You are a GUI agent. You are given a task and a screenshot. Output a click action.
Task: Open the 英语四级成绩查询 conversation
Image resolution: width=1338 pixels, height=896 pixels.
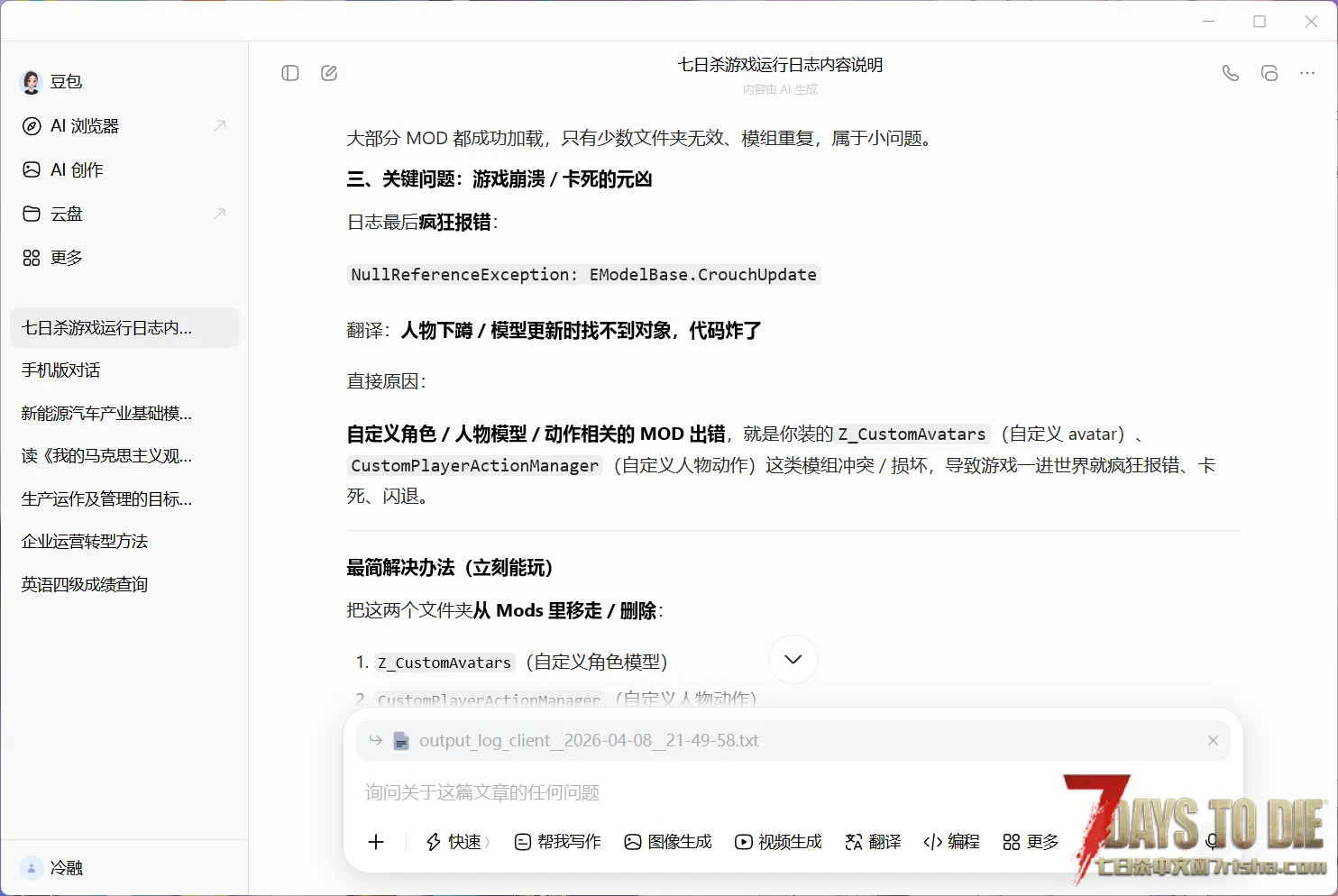tap(85, 584)
